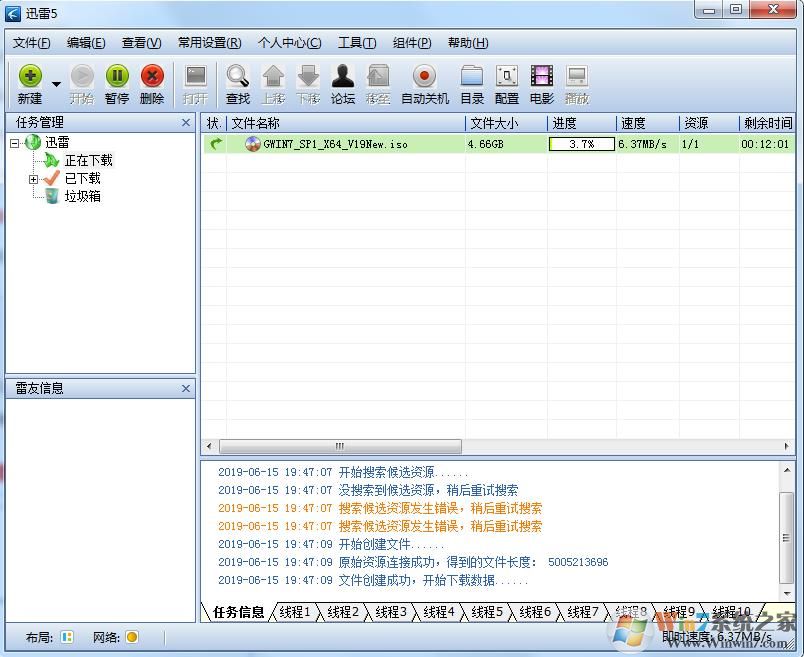Image resolution: width=804 pixels, height=657 pixels.
Task: Click the 4.66GB file size cell
Action: tap(486, 144)
